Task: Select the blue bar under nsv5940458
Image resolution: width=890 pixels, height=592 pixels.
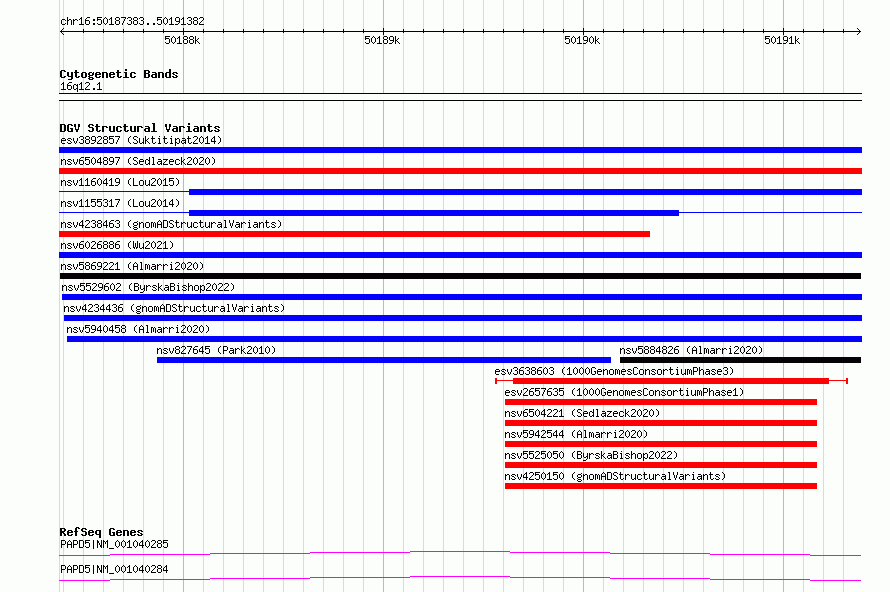Action: pyautogui.click(x=464, y=339)
